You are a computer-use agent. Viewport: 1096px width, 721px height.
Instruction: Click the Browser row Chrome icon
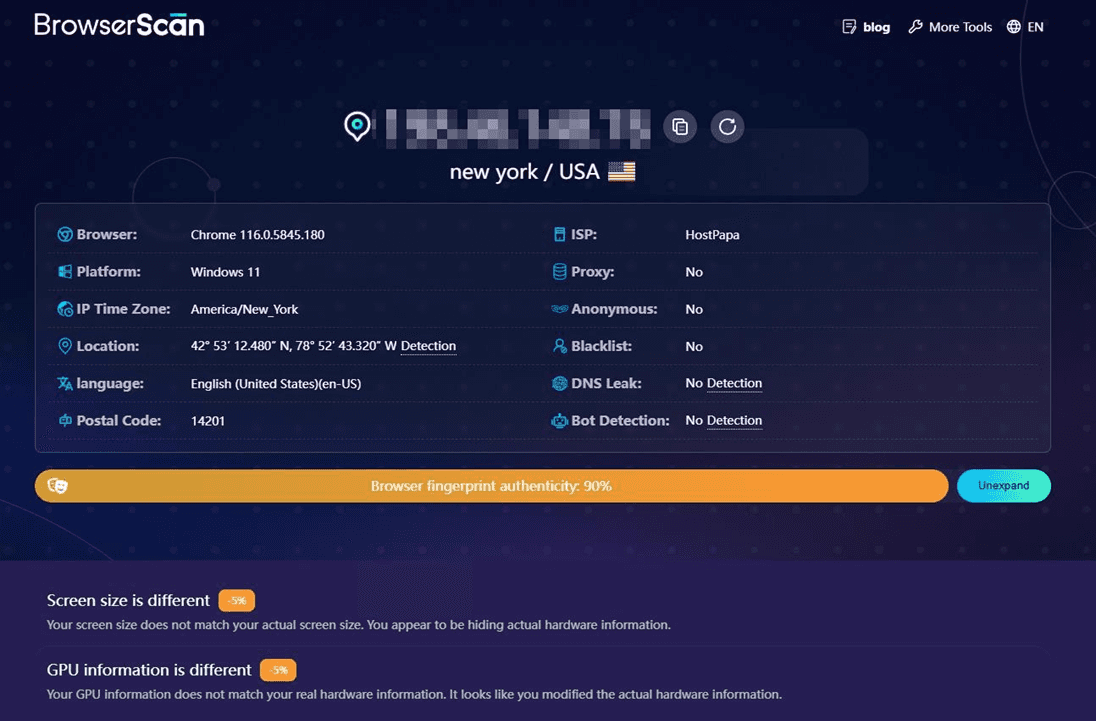pos(65,235)
